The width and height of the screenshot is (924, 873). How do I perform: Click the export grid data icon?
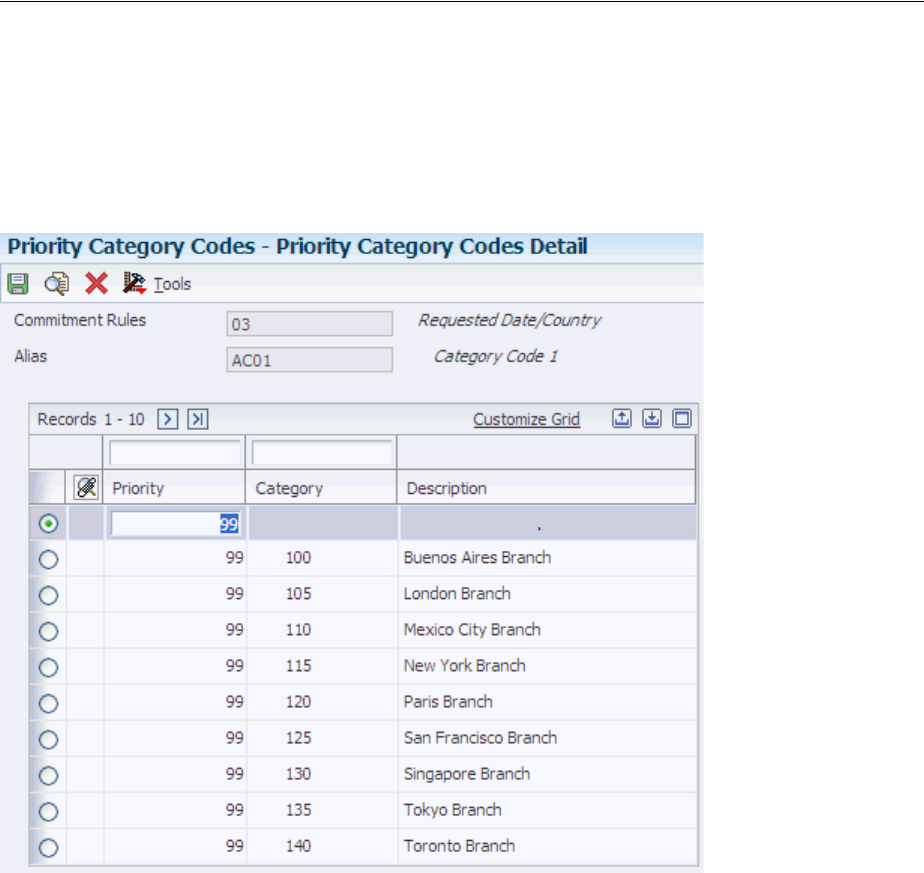click(x=621, y=420)
